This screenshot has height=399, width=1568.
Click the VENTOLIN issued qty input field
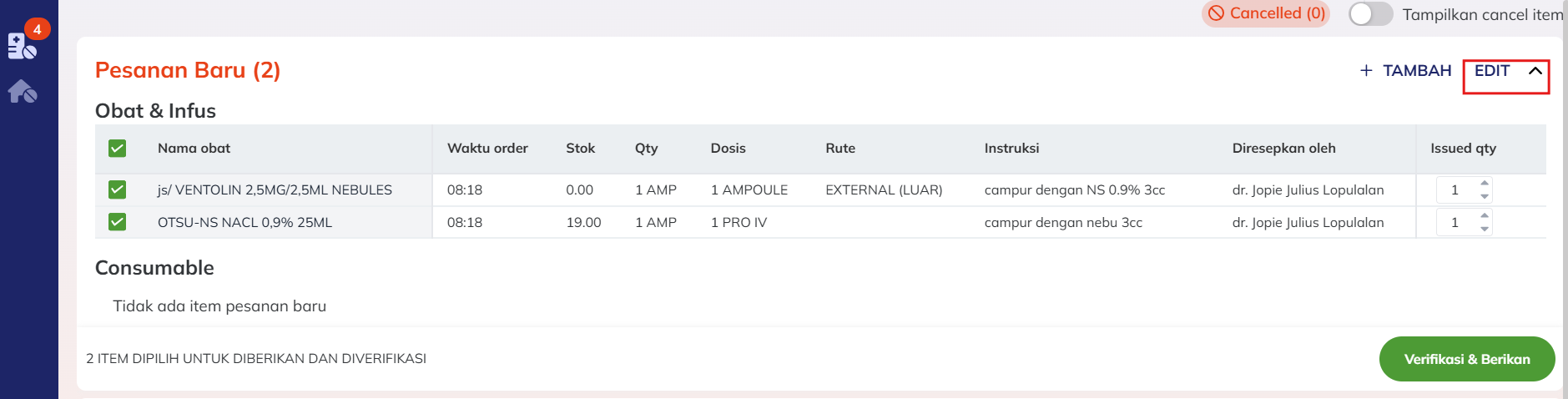1456,190
